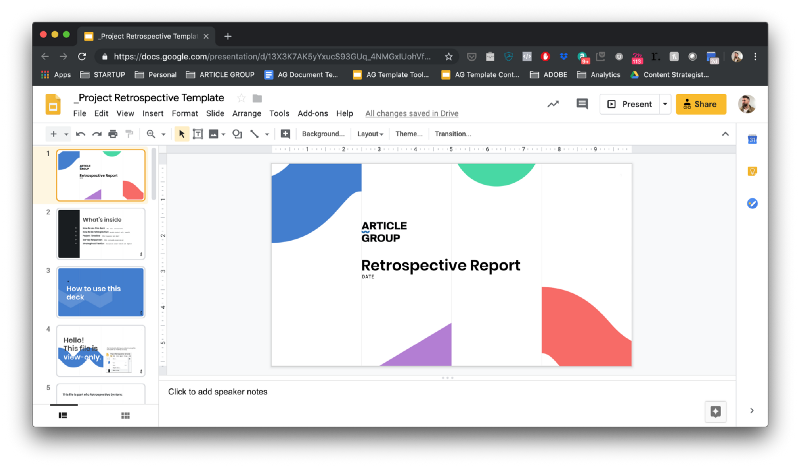
Task: Open the comment history icon
Action: point(582,104)
